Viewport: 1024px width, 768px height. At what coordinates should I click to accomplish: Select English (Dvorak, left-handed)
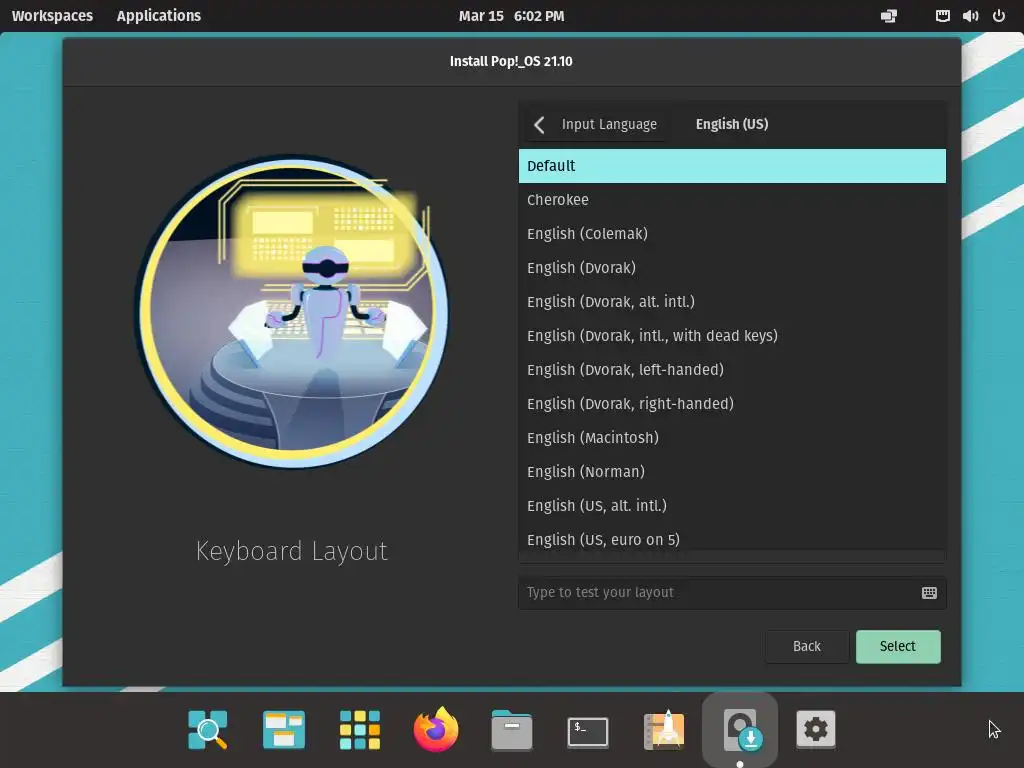tap(732, 370)
